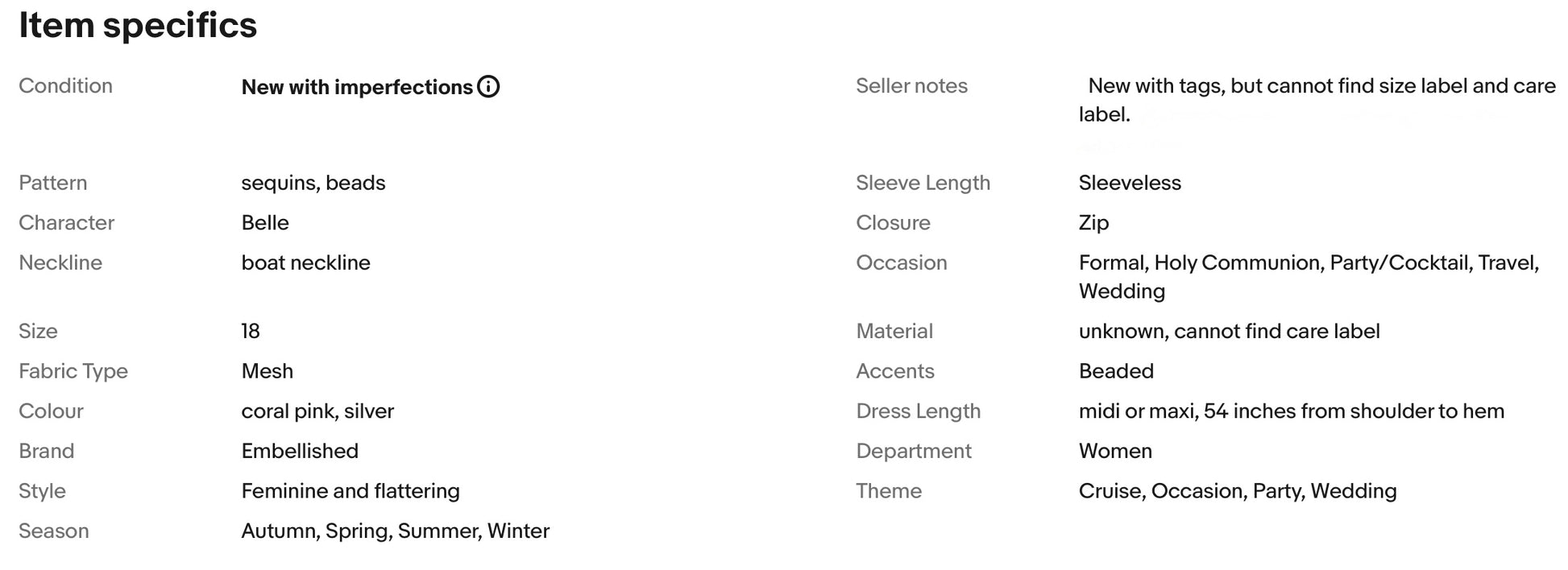Image resolution: width=1568 pixels, height=570 pixels.
Task: Click the Season value list
Action: pyautogui.click(x=396, y=531)
